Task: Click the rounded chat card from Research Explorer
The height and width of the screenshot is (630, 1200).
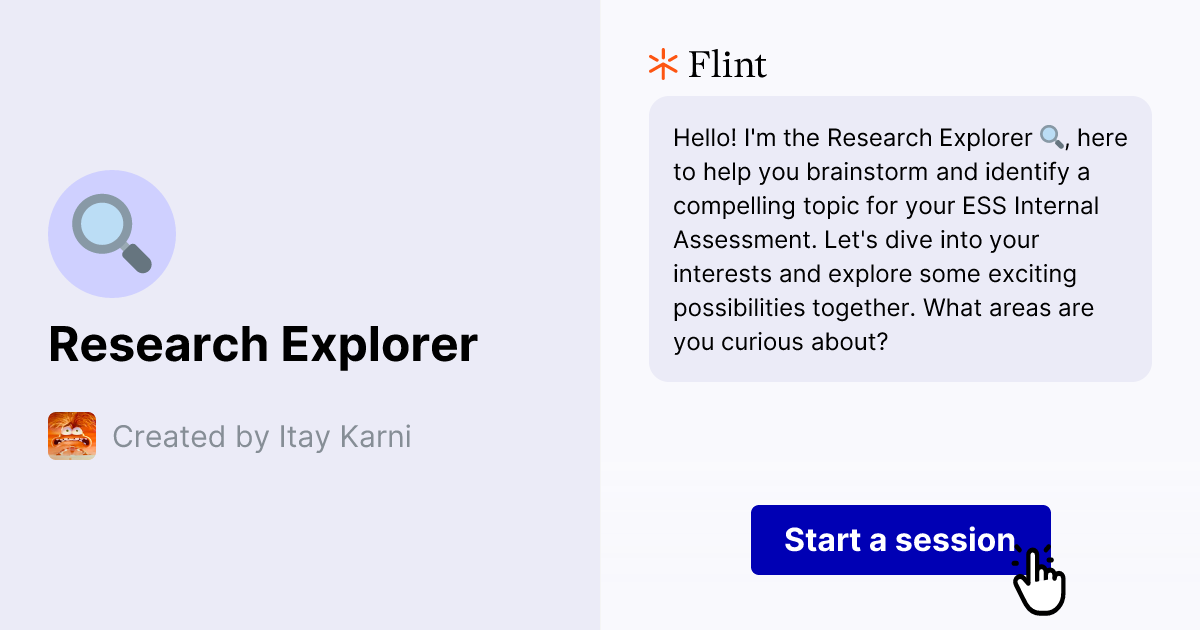Action: 900,238
